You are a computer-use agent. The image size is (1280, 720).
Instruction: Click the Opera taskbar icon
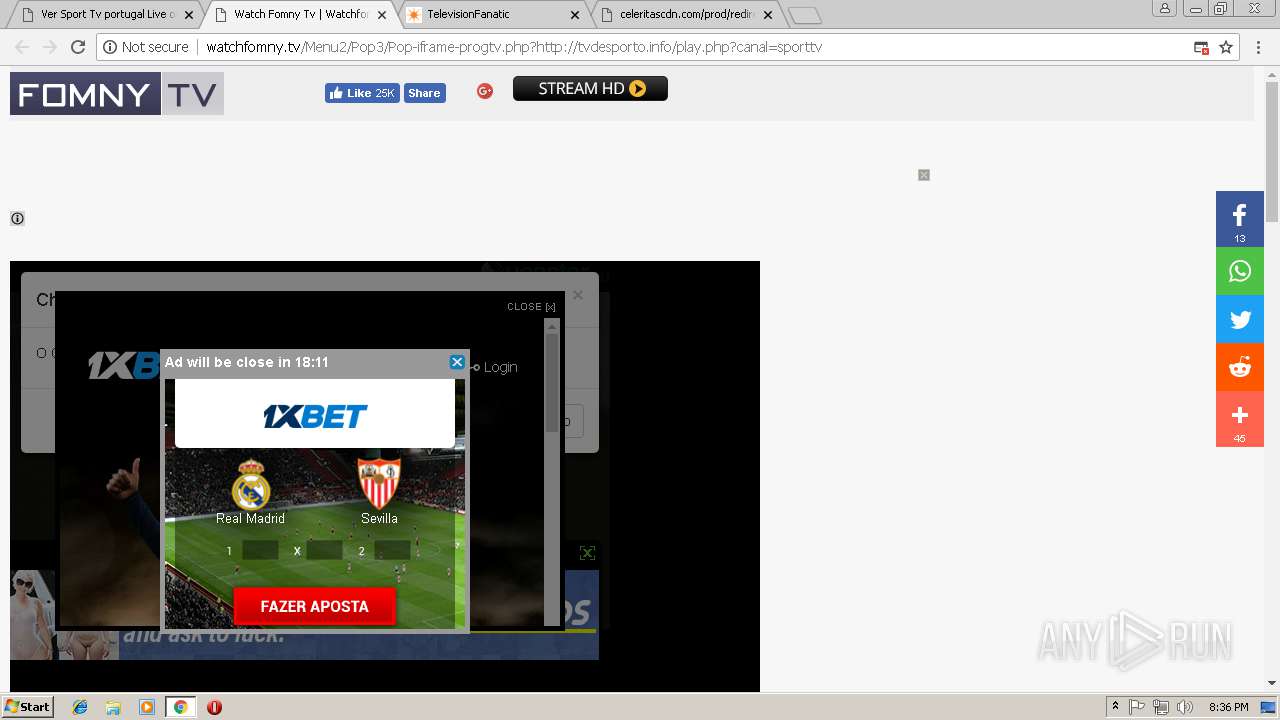[214, 707]
